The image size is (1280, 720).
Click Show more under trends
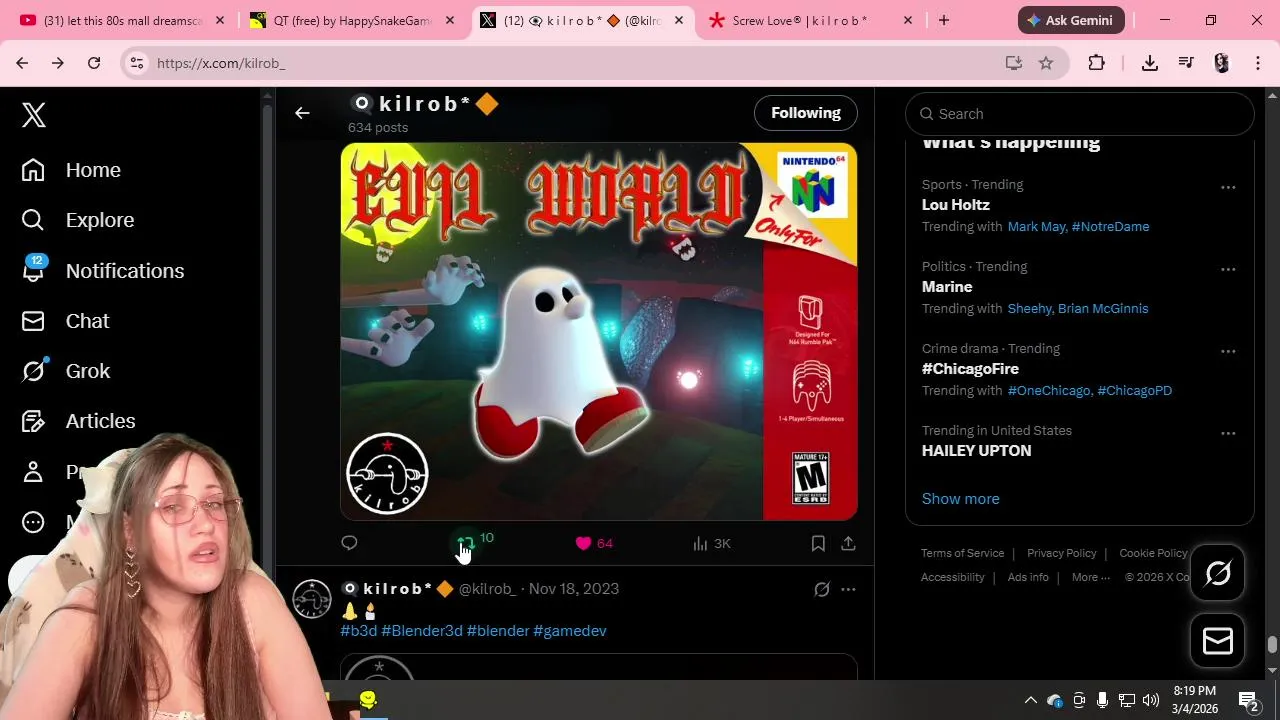pyautogui.click(x=960, y=499)
